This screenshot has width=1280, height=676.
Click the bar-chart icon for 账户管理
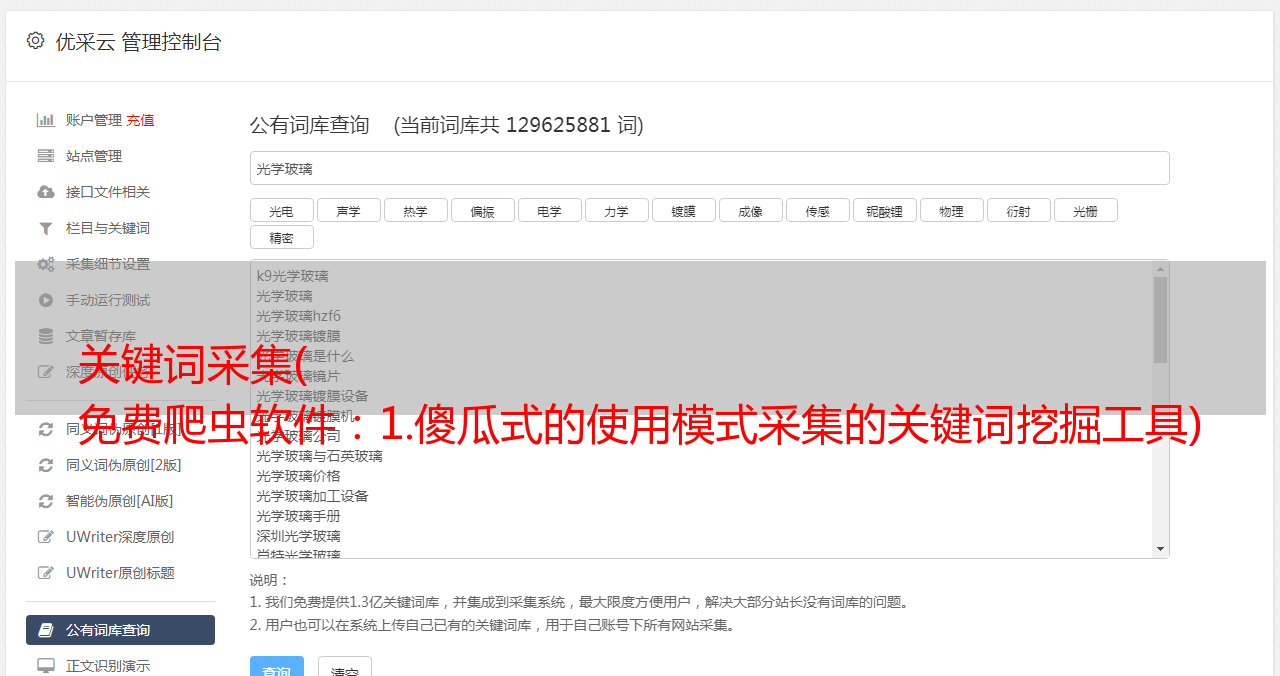pyautogui.click(x=46, y=120)
